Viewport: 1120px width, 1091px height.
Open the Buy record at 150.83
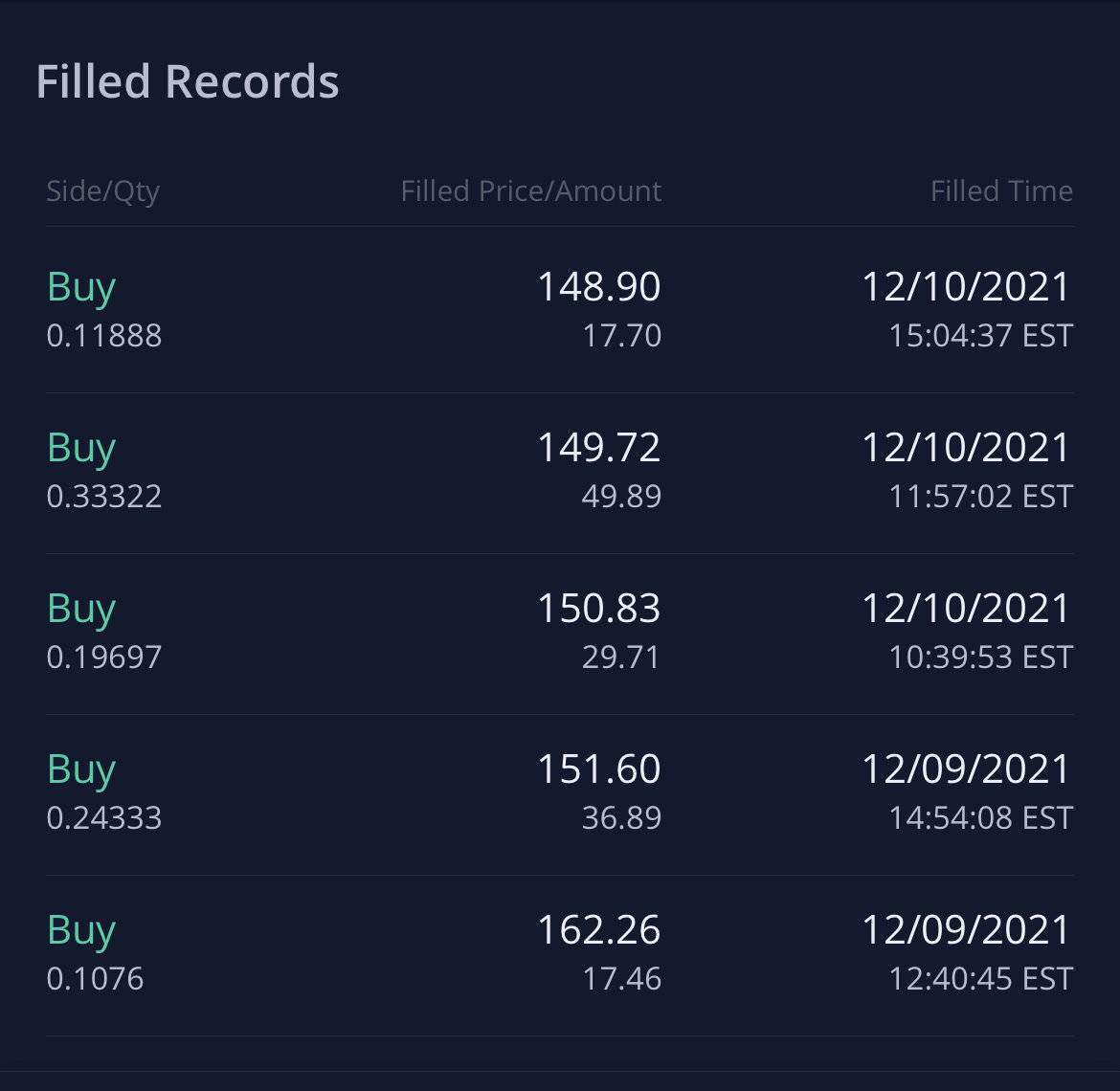[560, 635]
